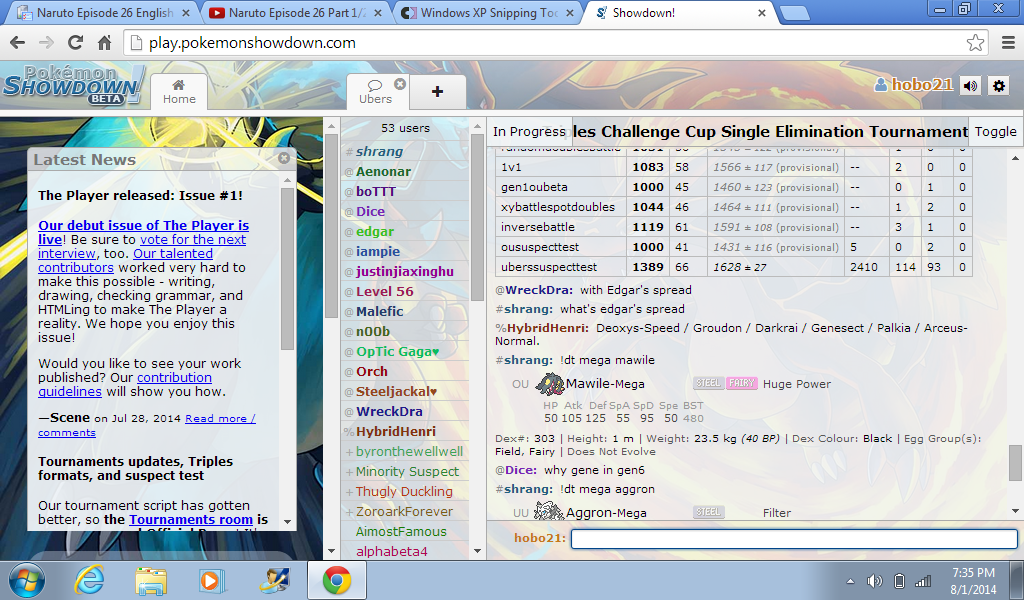Click user justinjiaxinghu
Screen dimensions: 1024x600
tap(405, 272)
